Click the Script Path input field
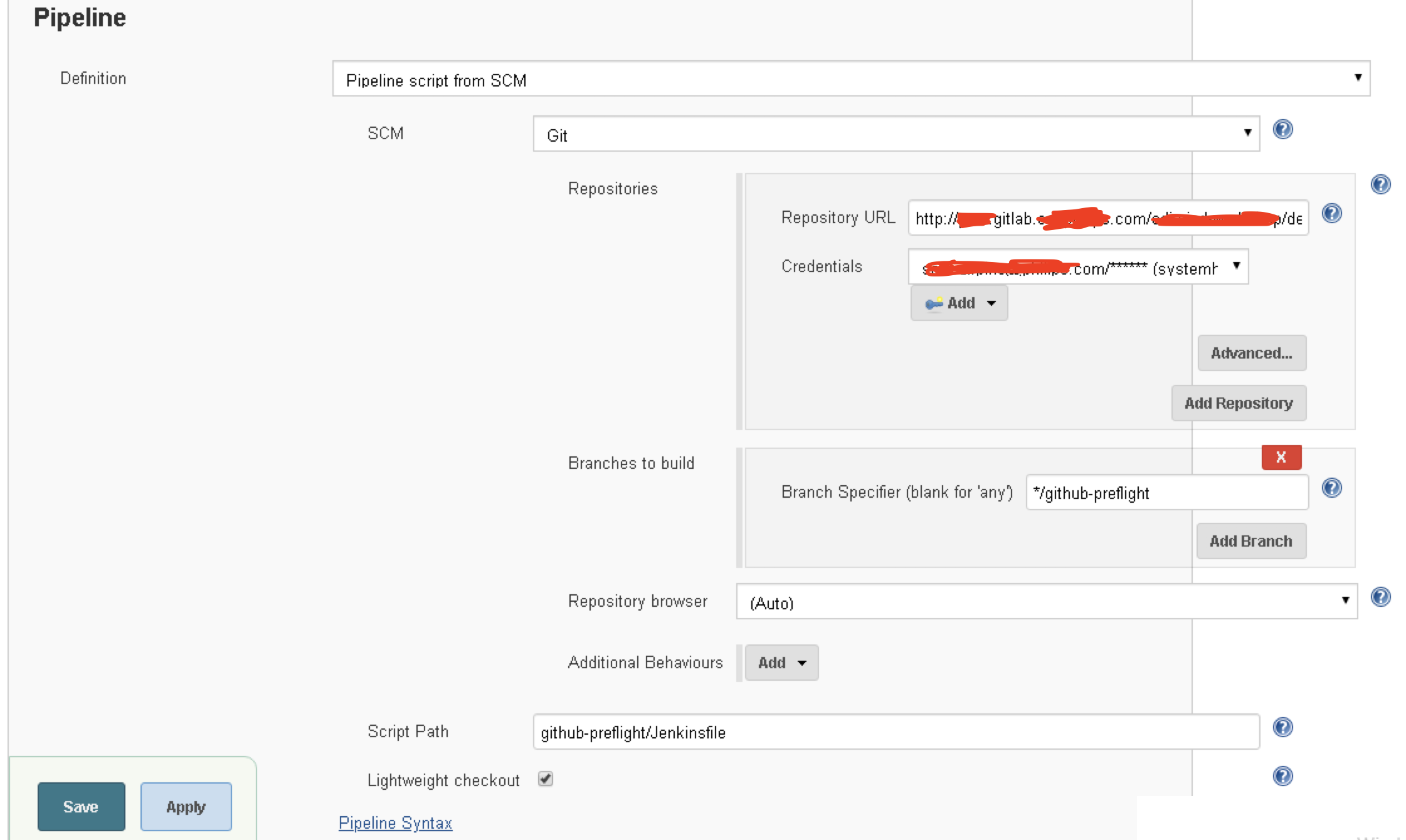This screenshot has width=1406, height=840. coord(896,732)
